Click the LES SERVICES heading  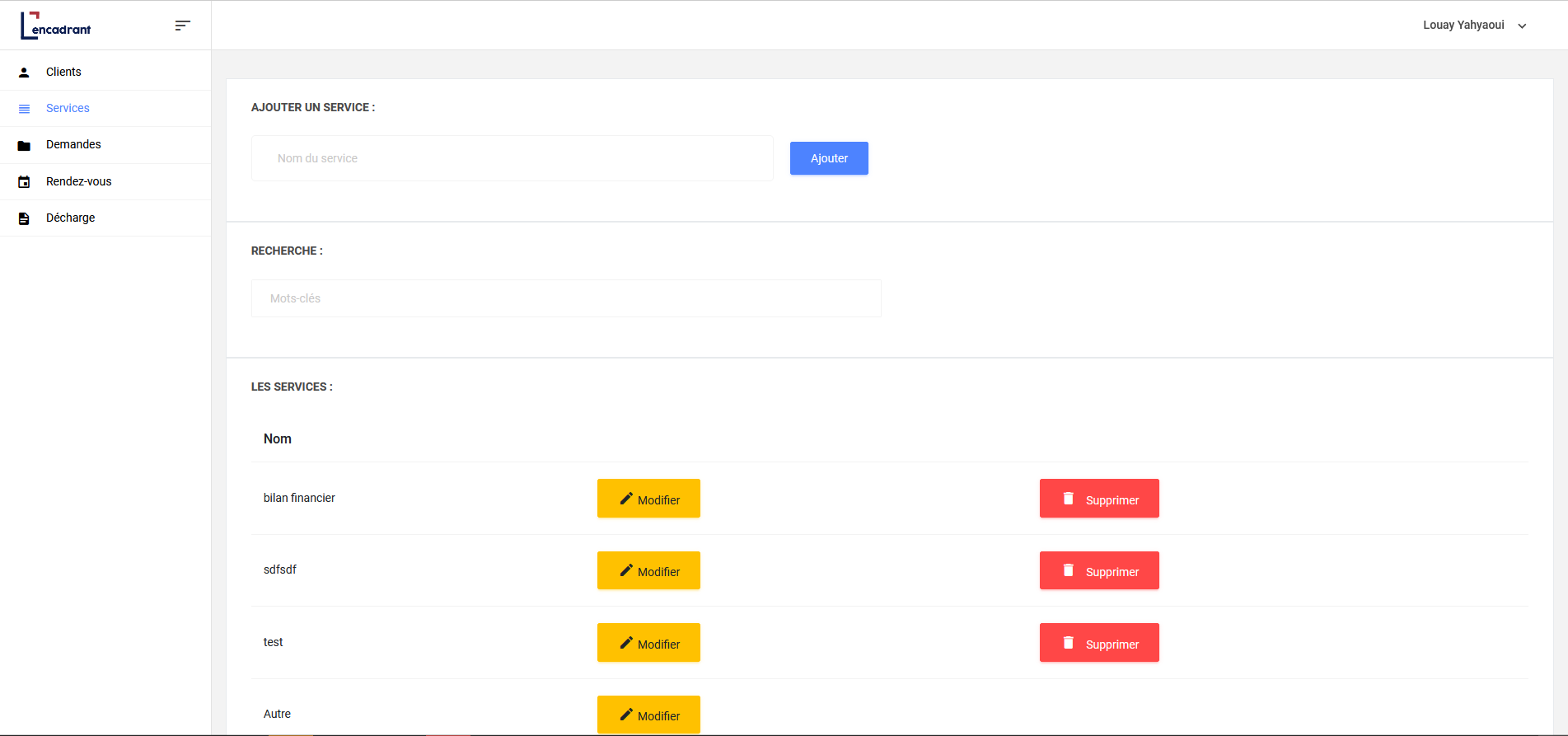click(x=292, y=387)
